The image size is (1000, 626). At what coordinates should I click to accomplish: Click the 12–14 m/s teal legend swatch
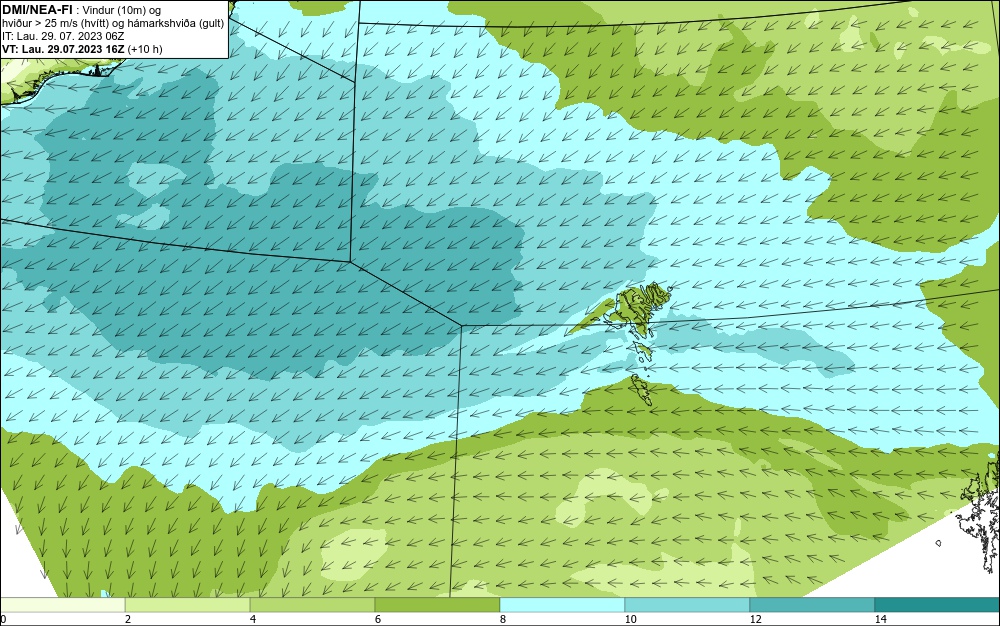812,605
